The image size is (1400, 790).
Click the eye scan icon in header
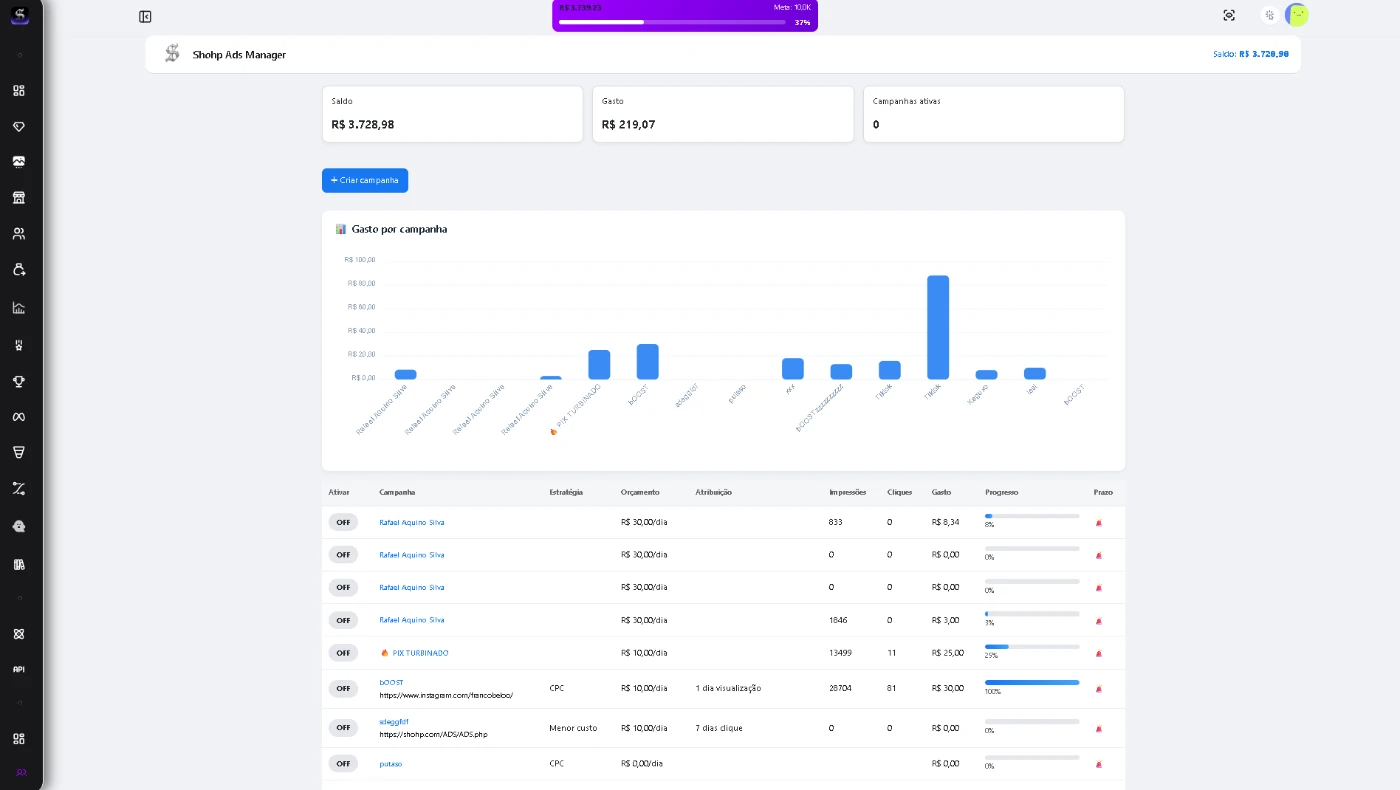click(x=1229, y=15)
